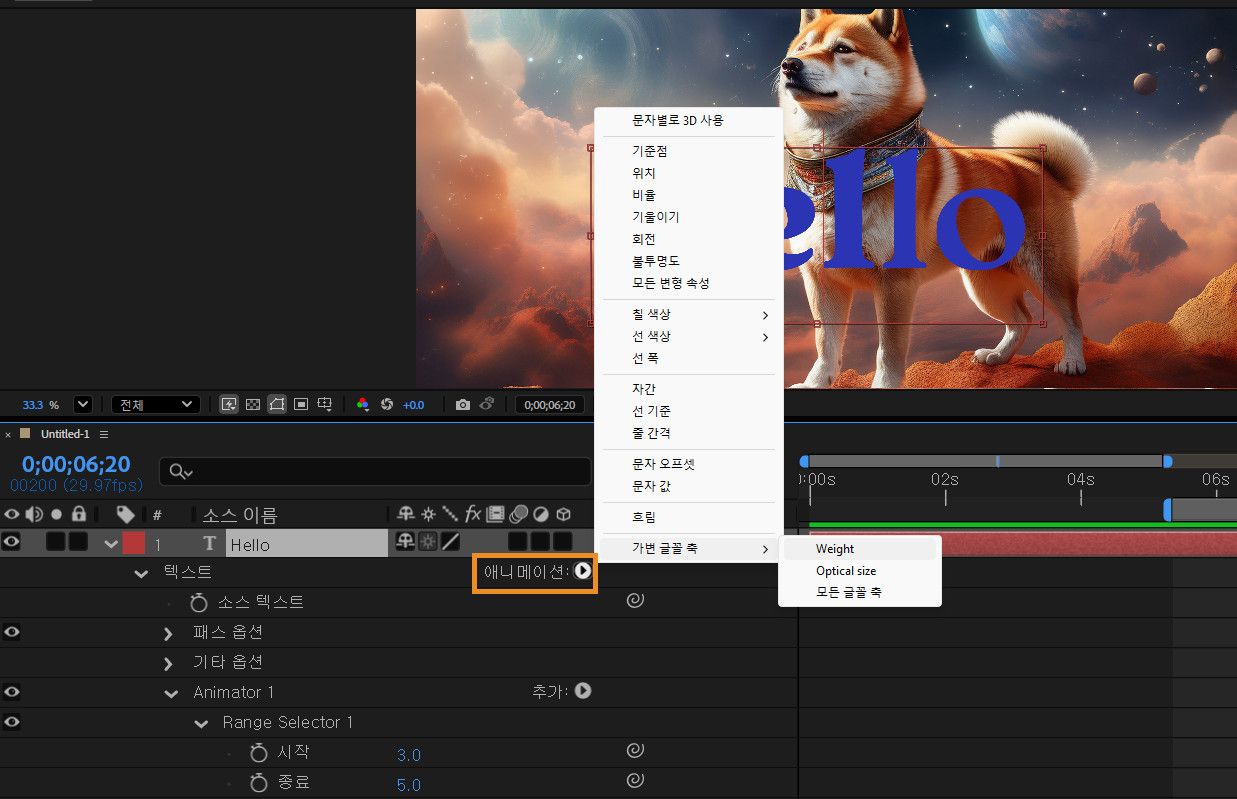Click the lock column header icon
The width and height of the screenshot is (1237, 799).
tap(78, 514)
